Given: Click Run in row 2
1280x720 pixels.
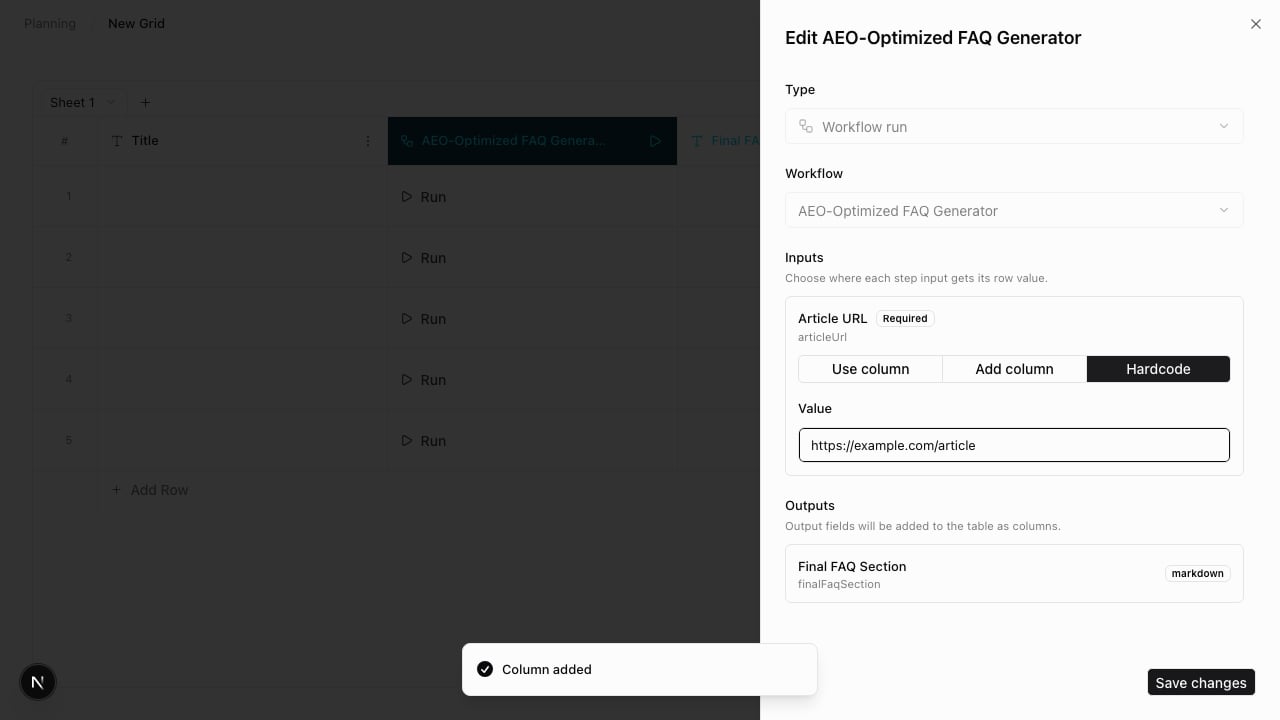Looking at the screenshot, I should [423, 258].
